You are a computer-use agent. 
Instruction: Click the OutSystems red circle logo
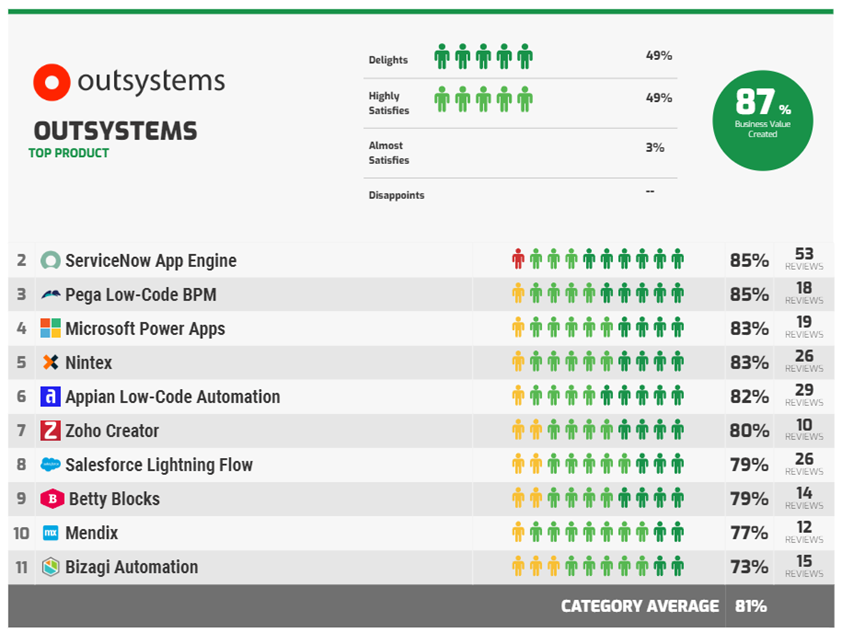coord(52,82)
